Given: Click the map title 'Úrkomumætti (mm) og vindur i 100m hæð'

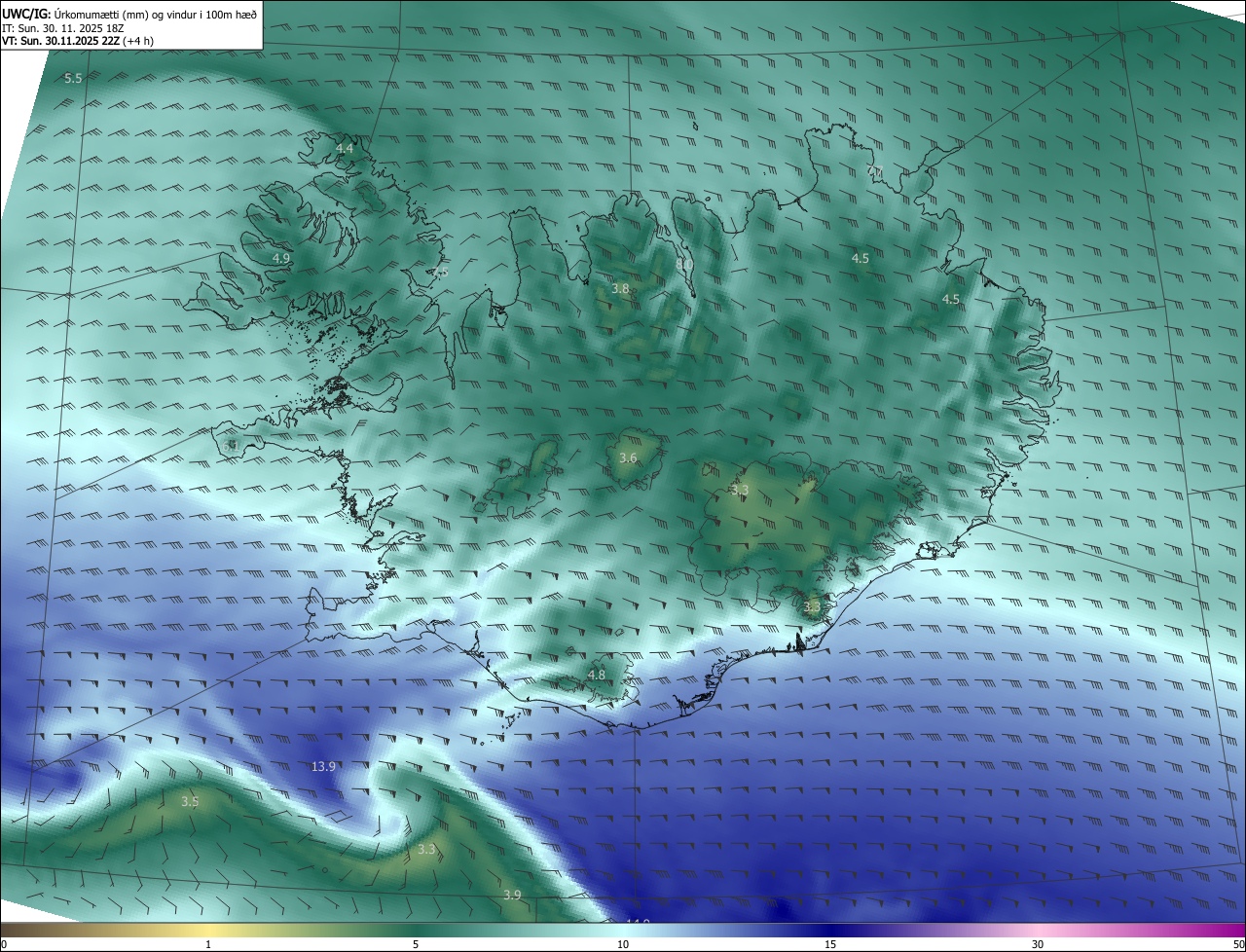Looking at the screenshot, I should pyautogui.click(x=156, y=14).
